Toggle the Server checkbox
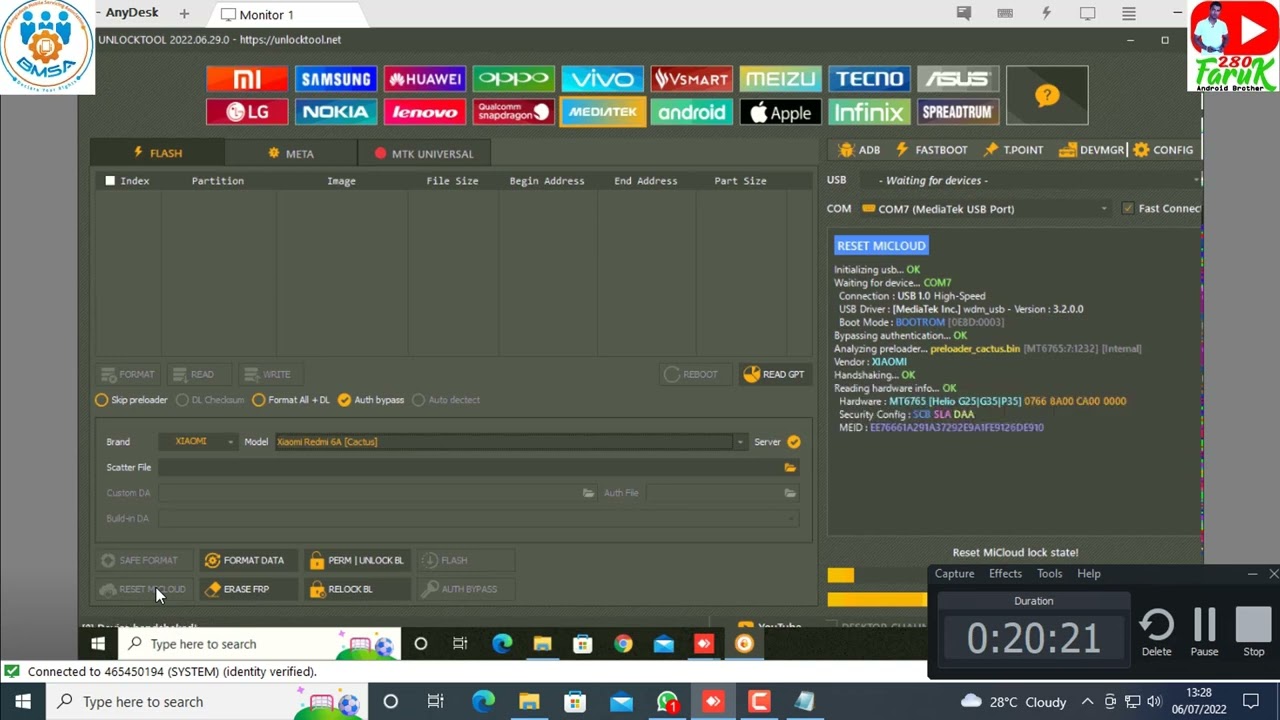This screenshot has width=1280, height=720. [794, 442]
